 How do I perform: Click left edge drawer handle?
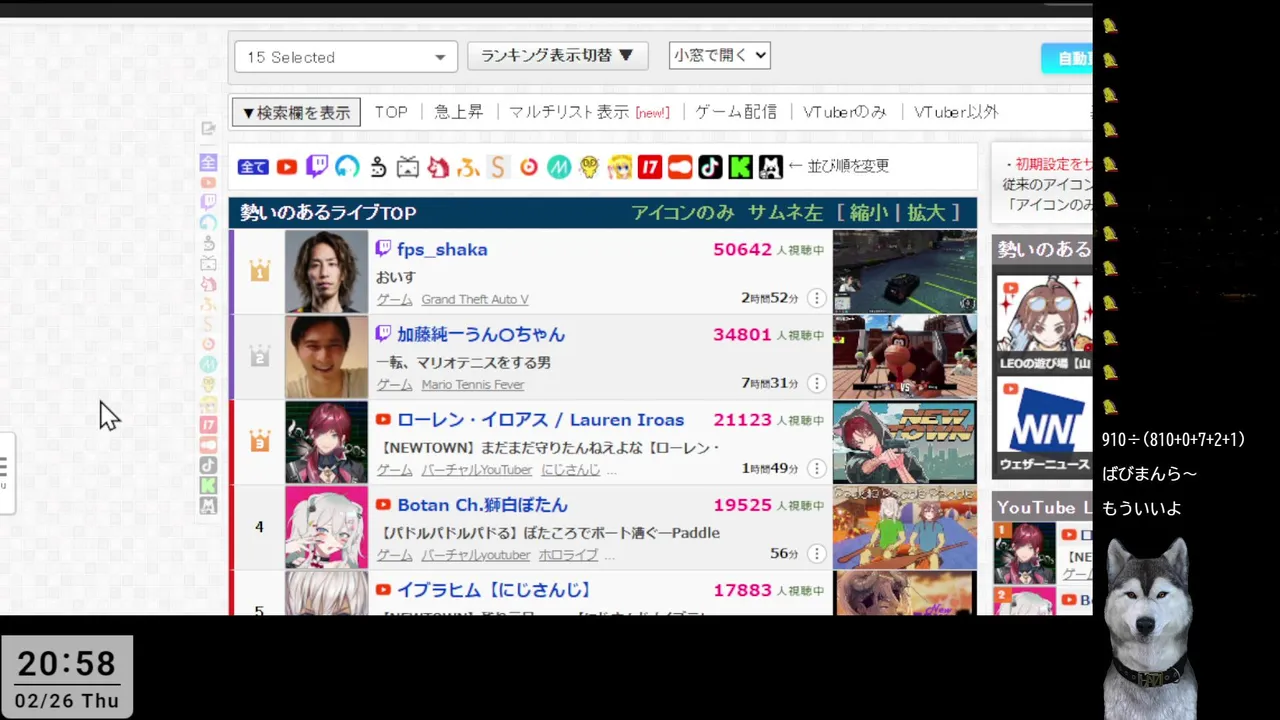coord(6,472)
